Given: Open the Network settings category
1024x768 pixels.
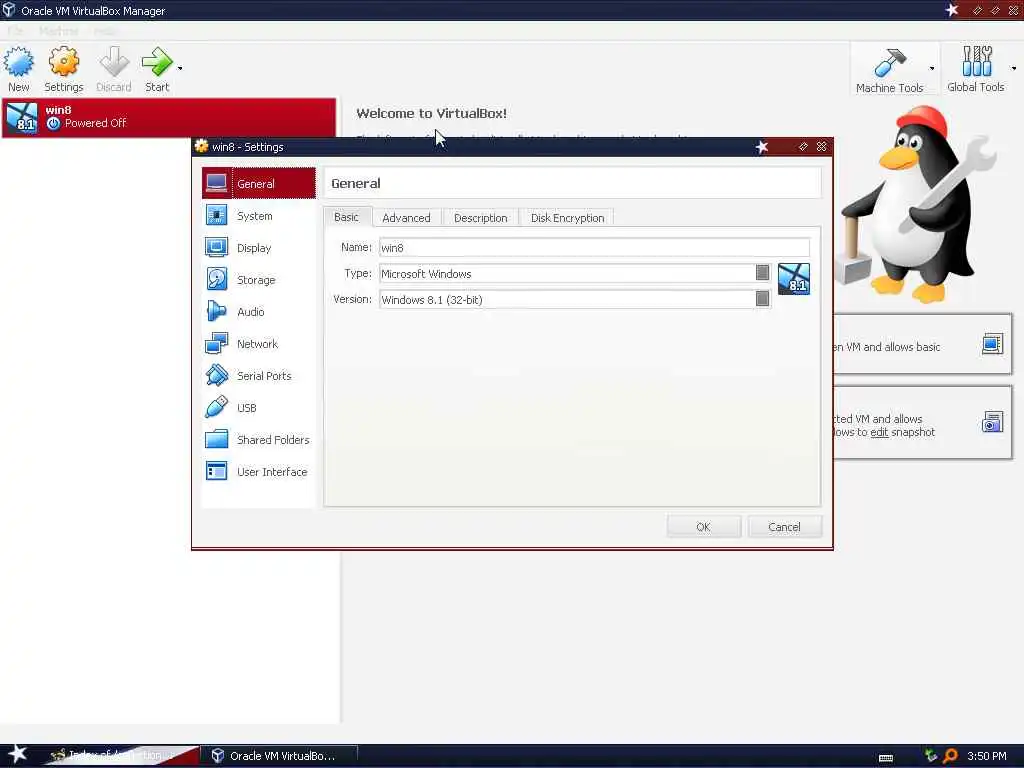Looking at the screenshot, I should tap(259, 344).
